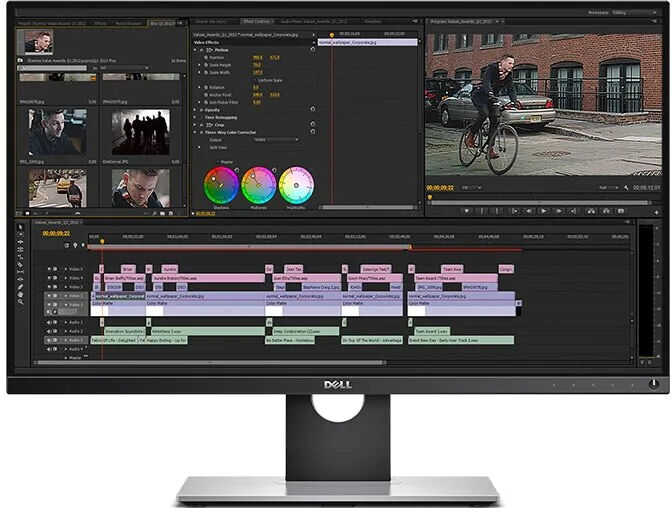Switch to the Media Browser tab
Screen dimensions: 672x508
[130, 21]
